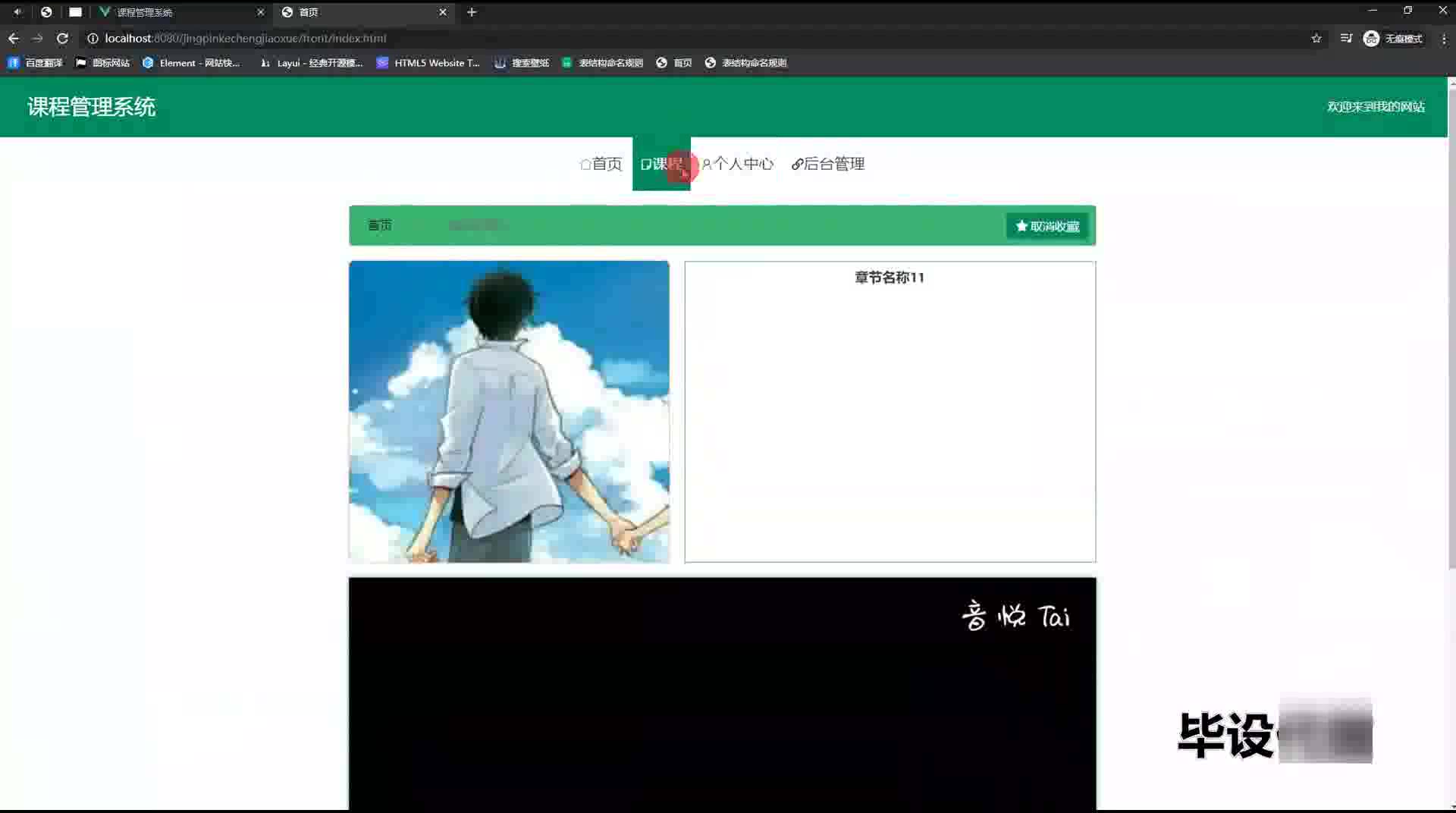Close the 课程管理系统 tab
1456x813 pixels.
[260, 12]
